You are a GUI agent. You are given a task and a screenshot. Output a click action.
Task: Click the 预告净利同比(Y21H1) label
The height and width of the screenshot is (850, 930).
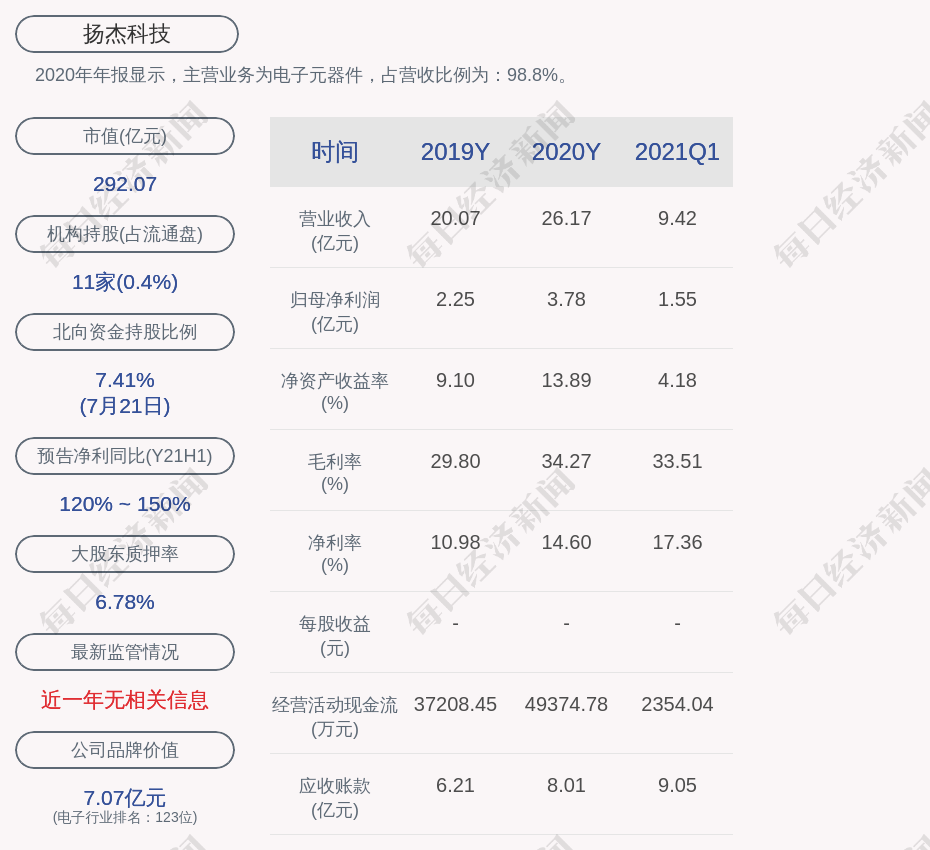pos(125,456)
